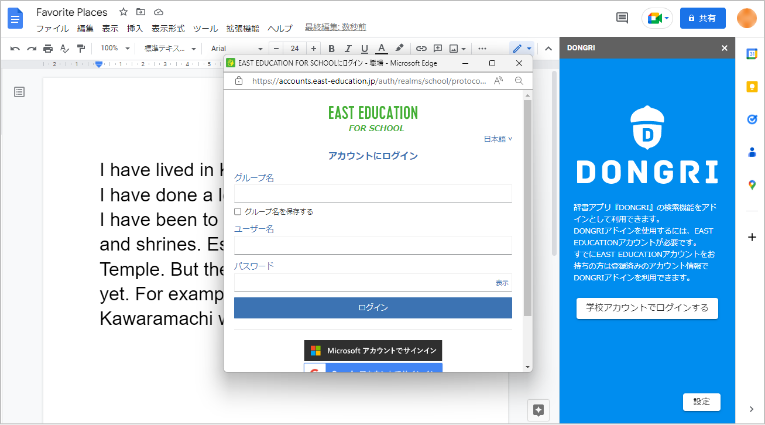Open the 表示 menu
This screenshot has width=765, height=425.
[110, 28]
